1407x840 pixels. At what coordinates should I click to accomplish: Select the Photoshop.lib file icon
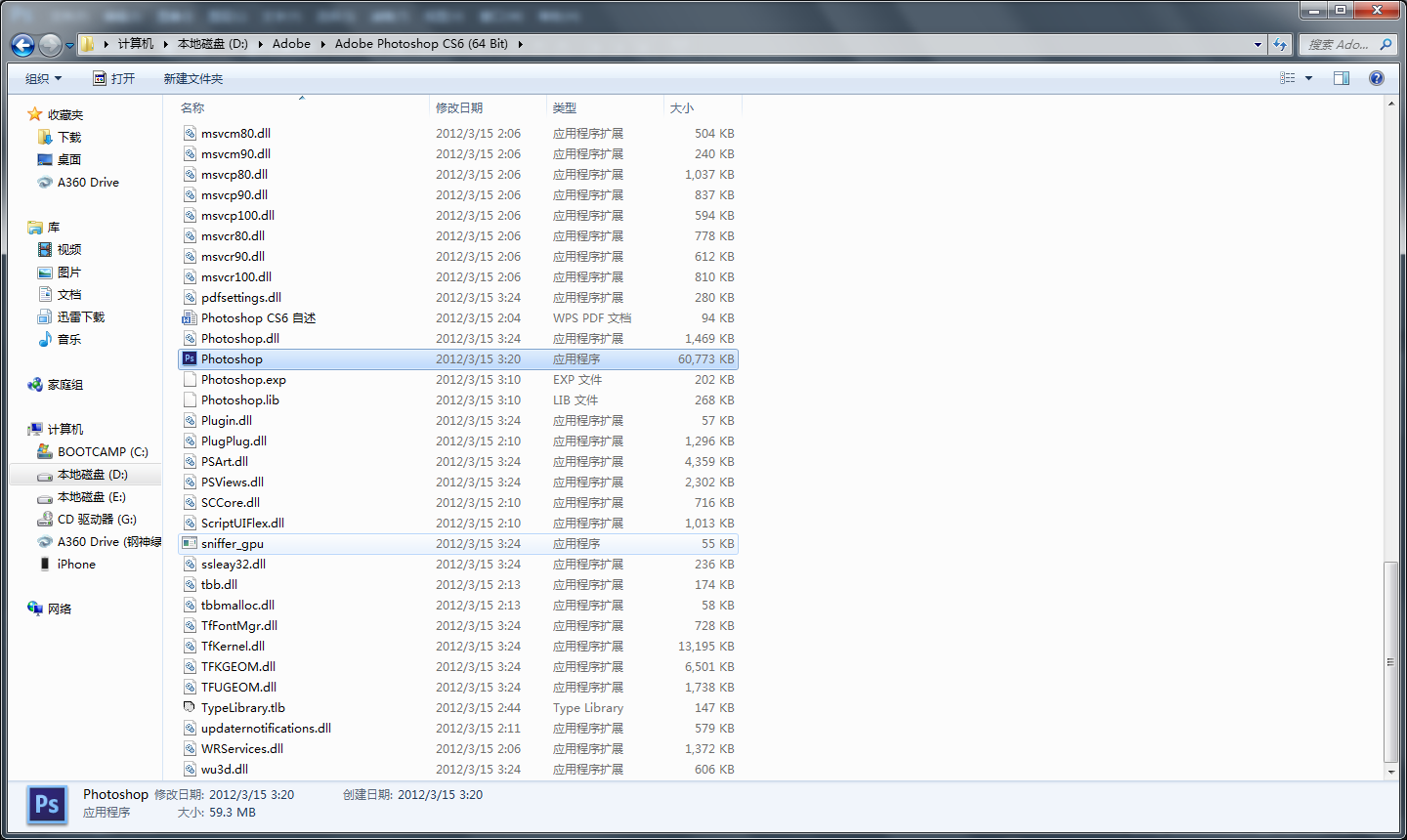tap(190, 399)
